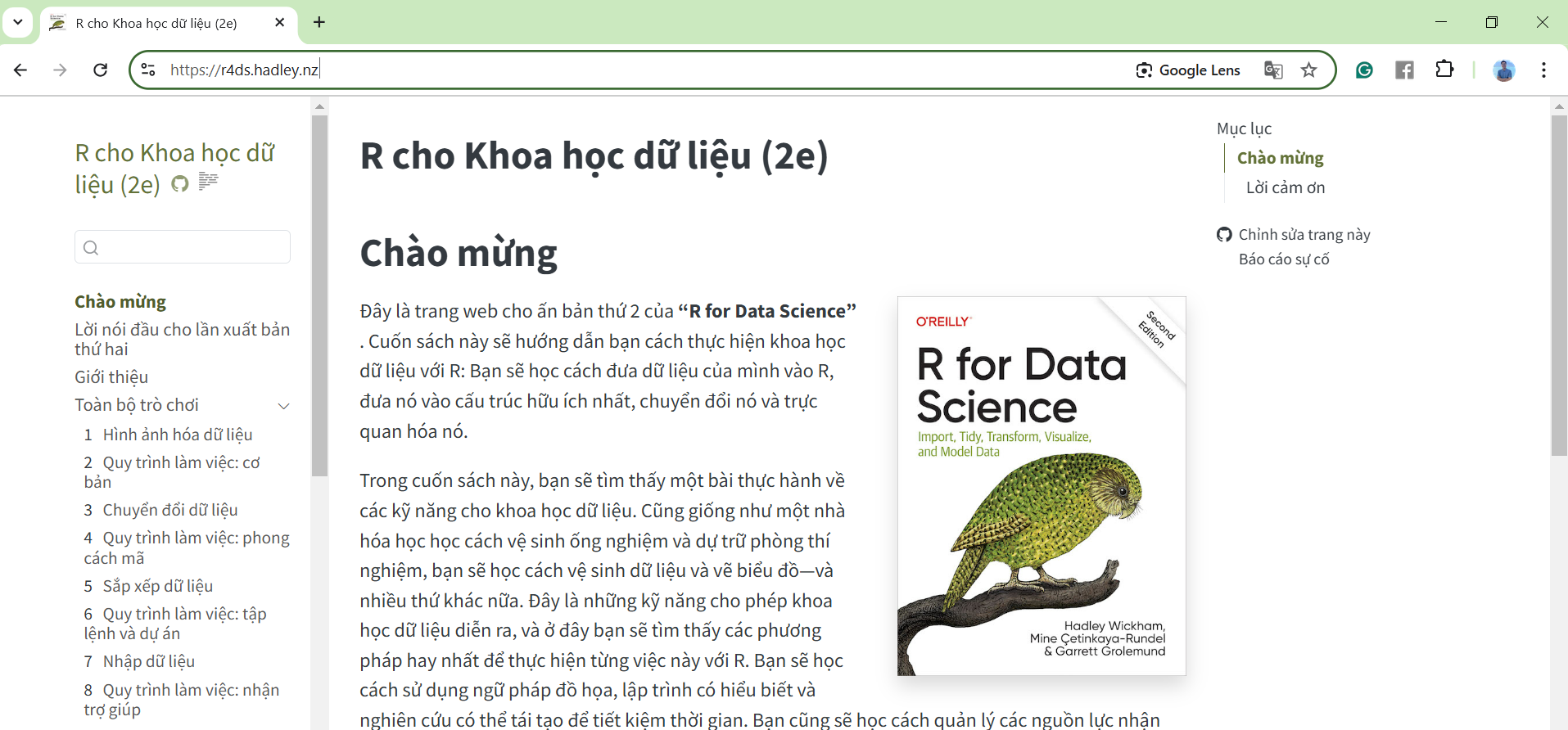Open Grammarly extension
Image resolution: width=1568 pixels, height=730 pixels.
tap(1364, 70)
